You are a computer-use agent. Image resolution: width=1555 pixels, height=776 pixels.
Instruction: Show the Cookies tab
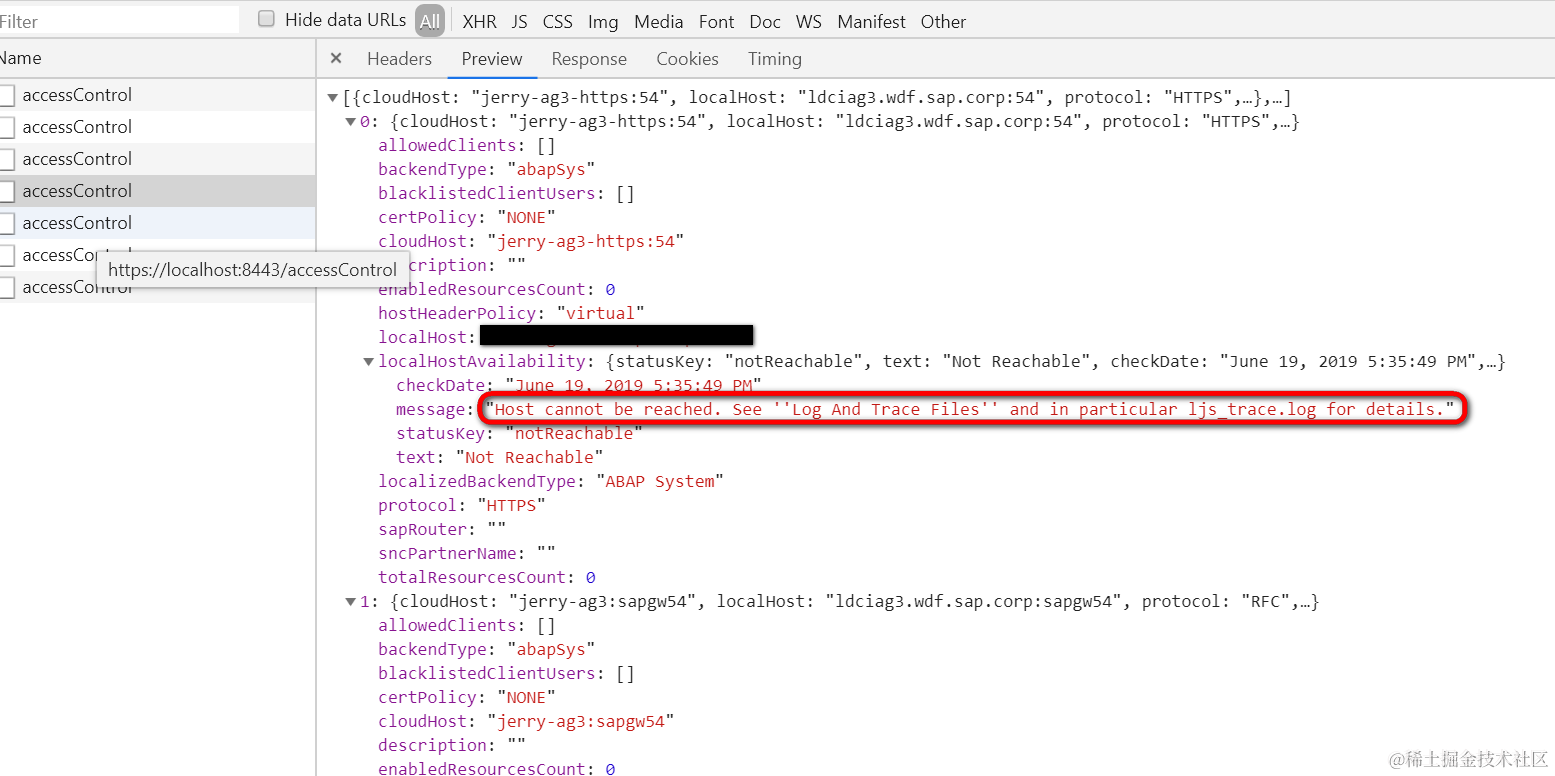(x=687, y=59)
